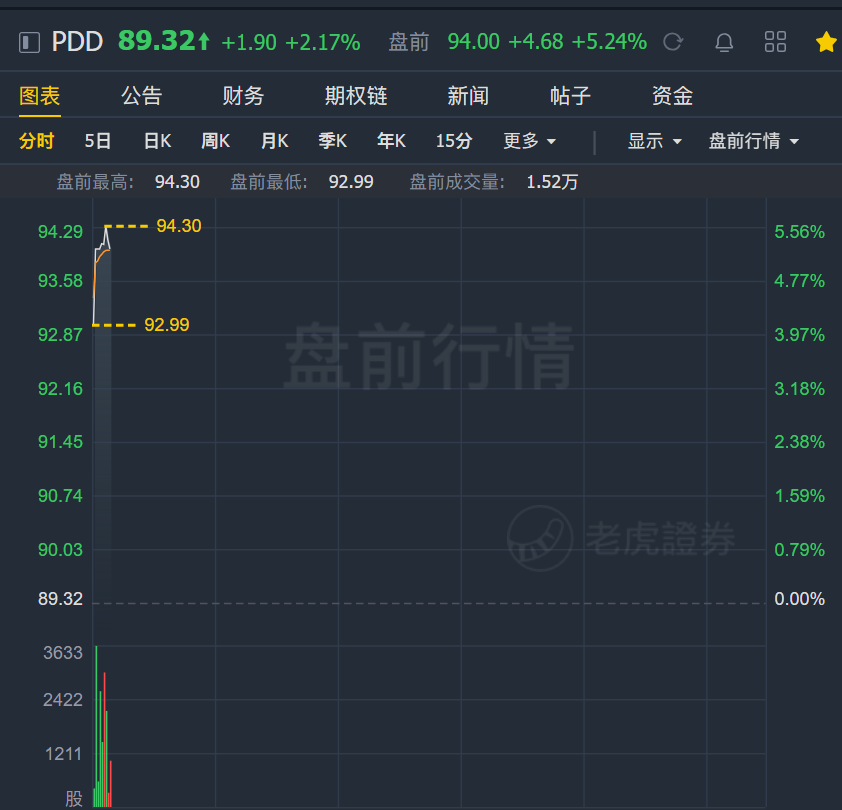Open price alerts via the bell icon
The height and width of the screenshot is (810, 842).
724,42
